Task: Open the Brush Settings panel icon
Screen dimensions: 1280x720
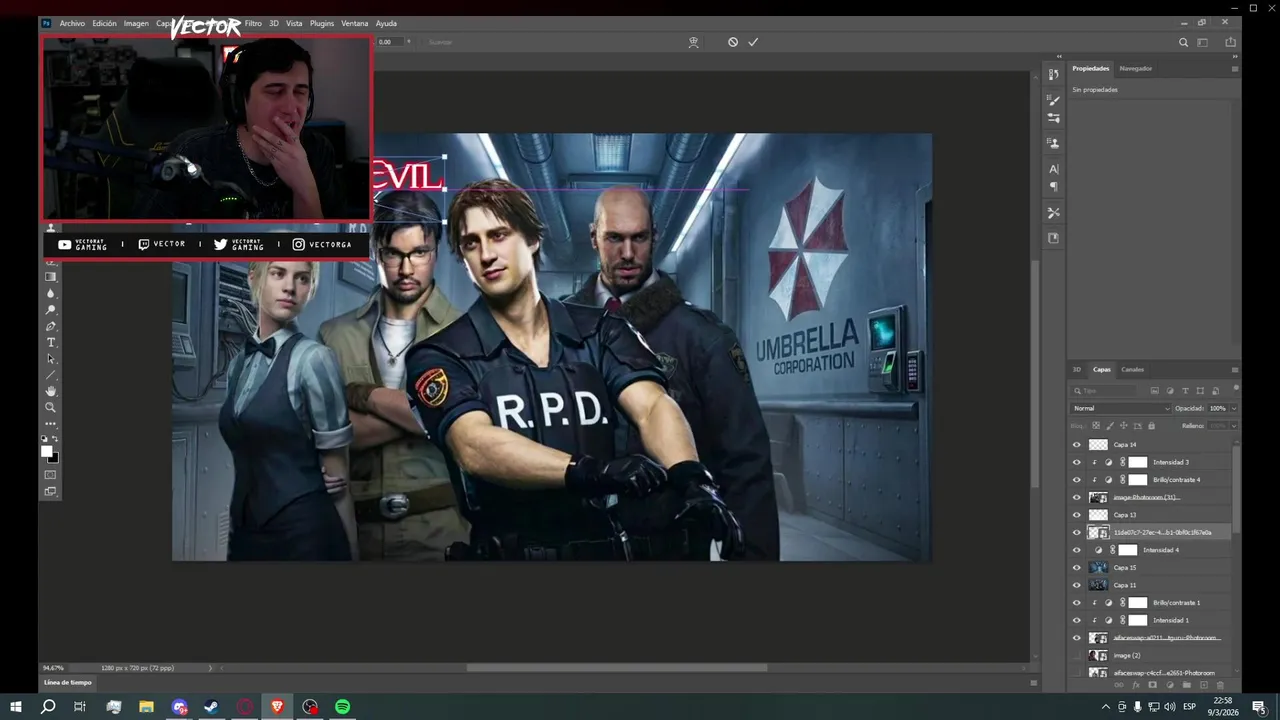Action: 1053,118
